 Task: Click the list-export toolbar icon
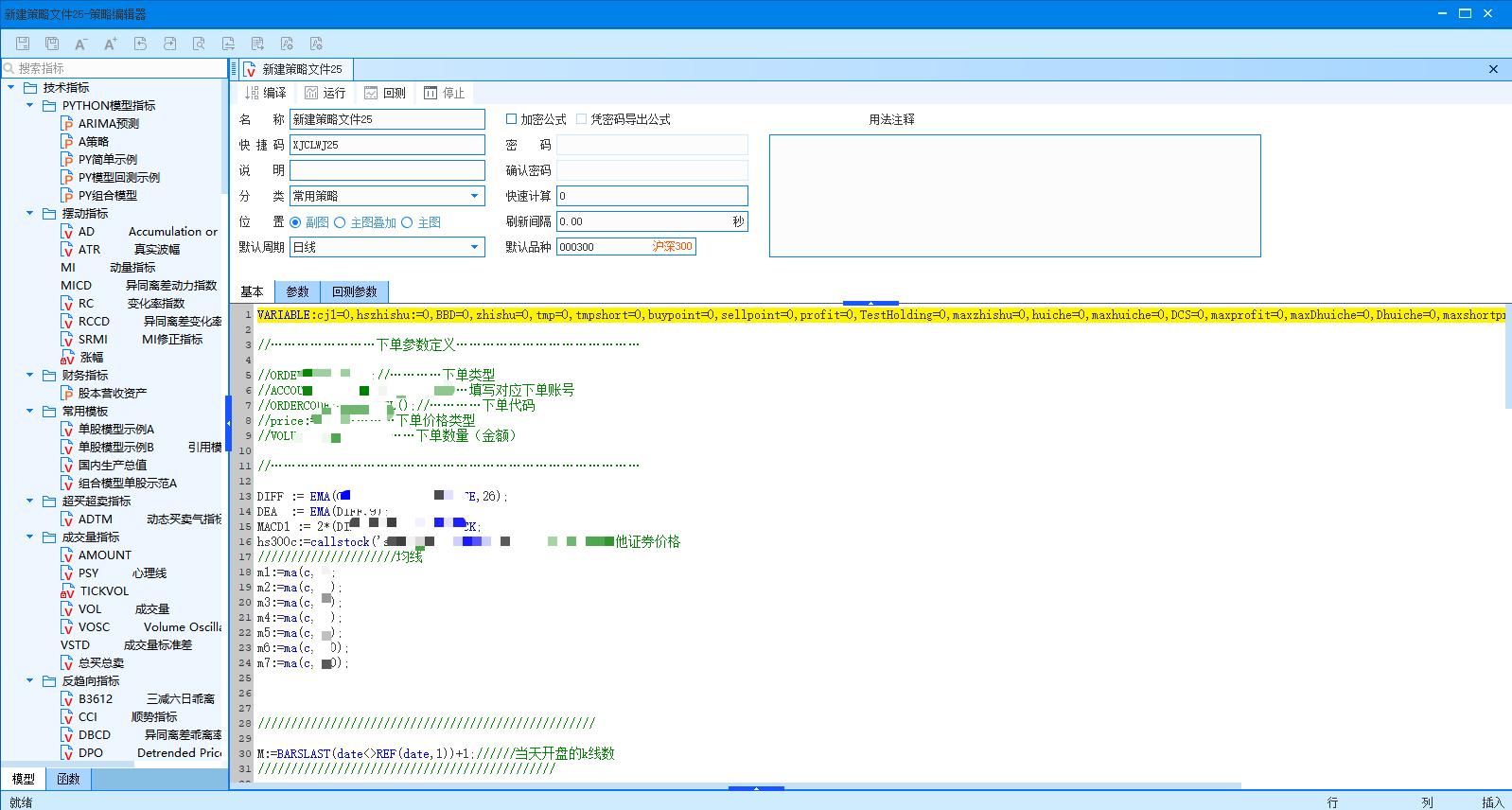click(x=257, y=44)
